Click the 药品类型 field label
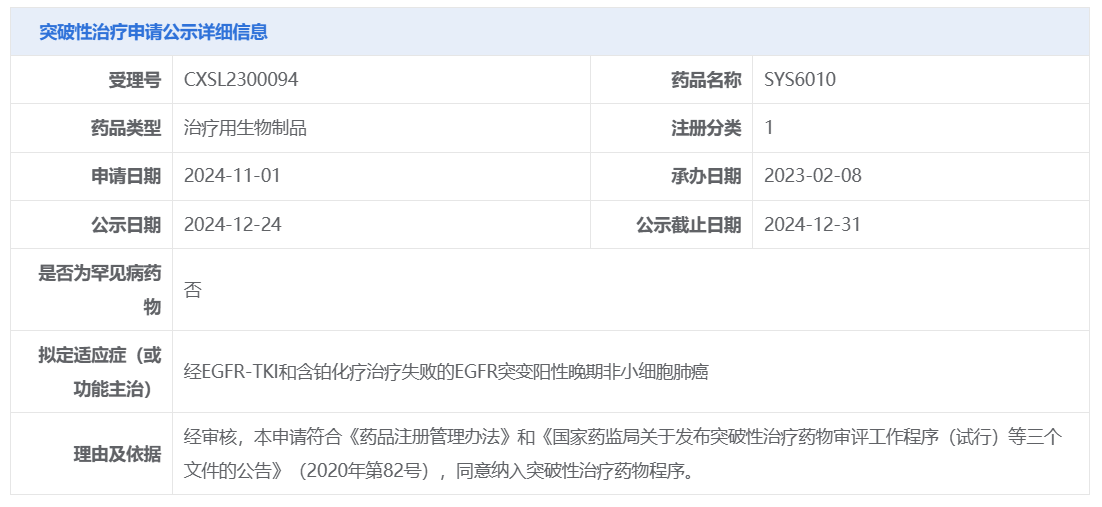Viewport: 1102px width, 507px height. pos(126,128)
